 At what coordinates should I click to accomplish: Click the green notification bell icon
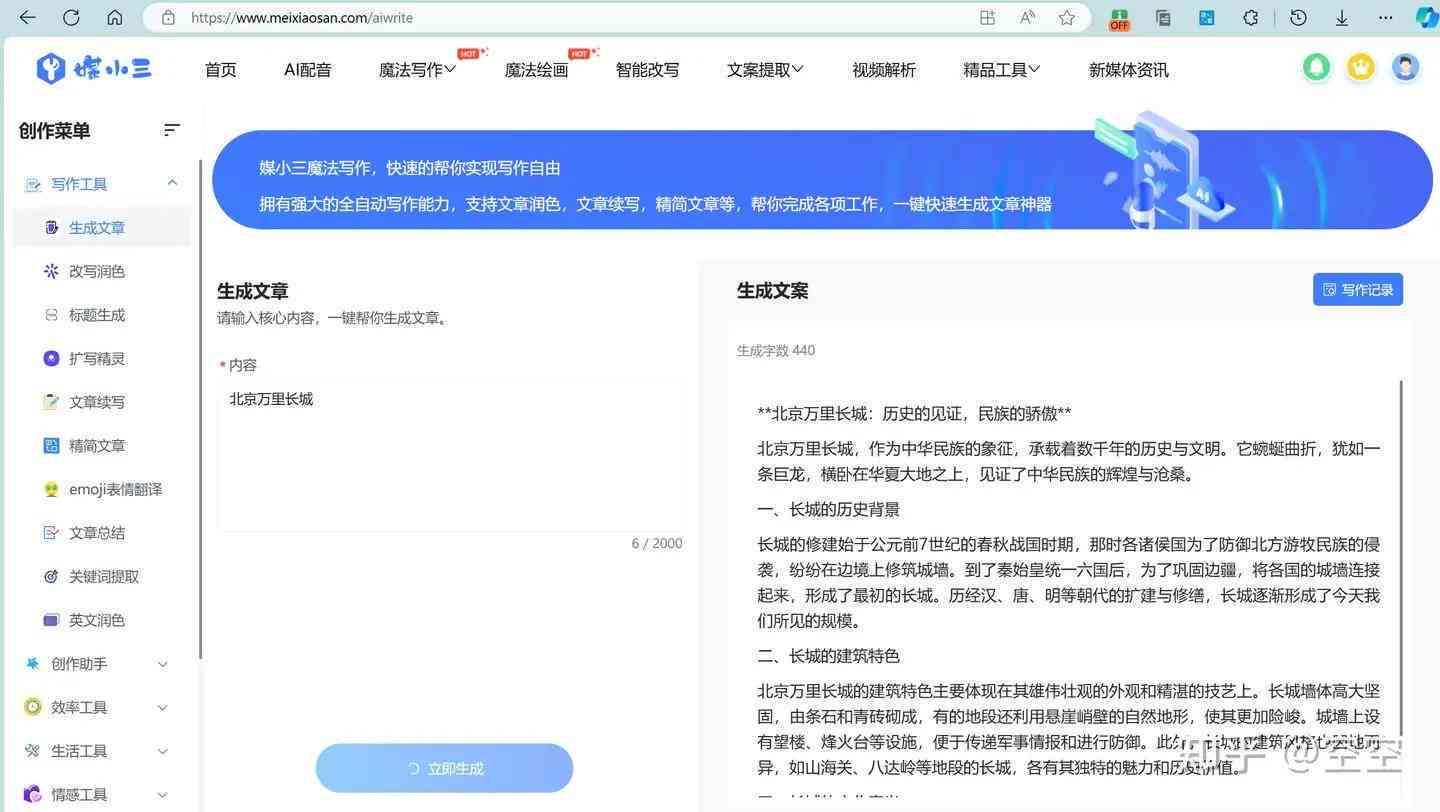(1317, 68)
